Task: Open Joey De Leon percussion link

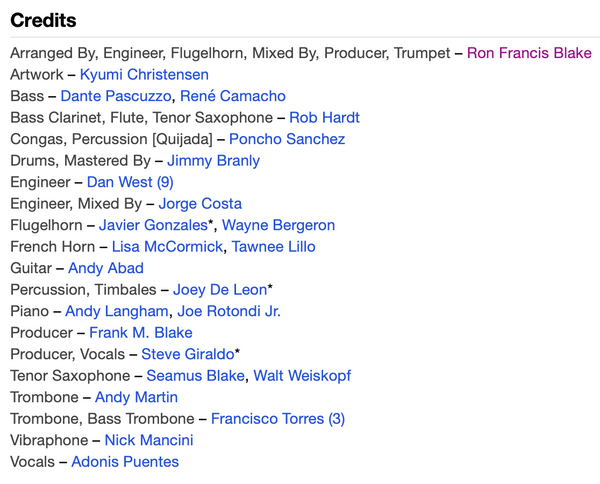Action: [219, 290]
